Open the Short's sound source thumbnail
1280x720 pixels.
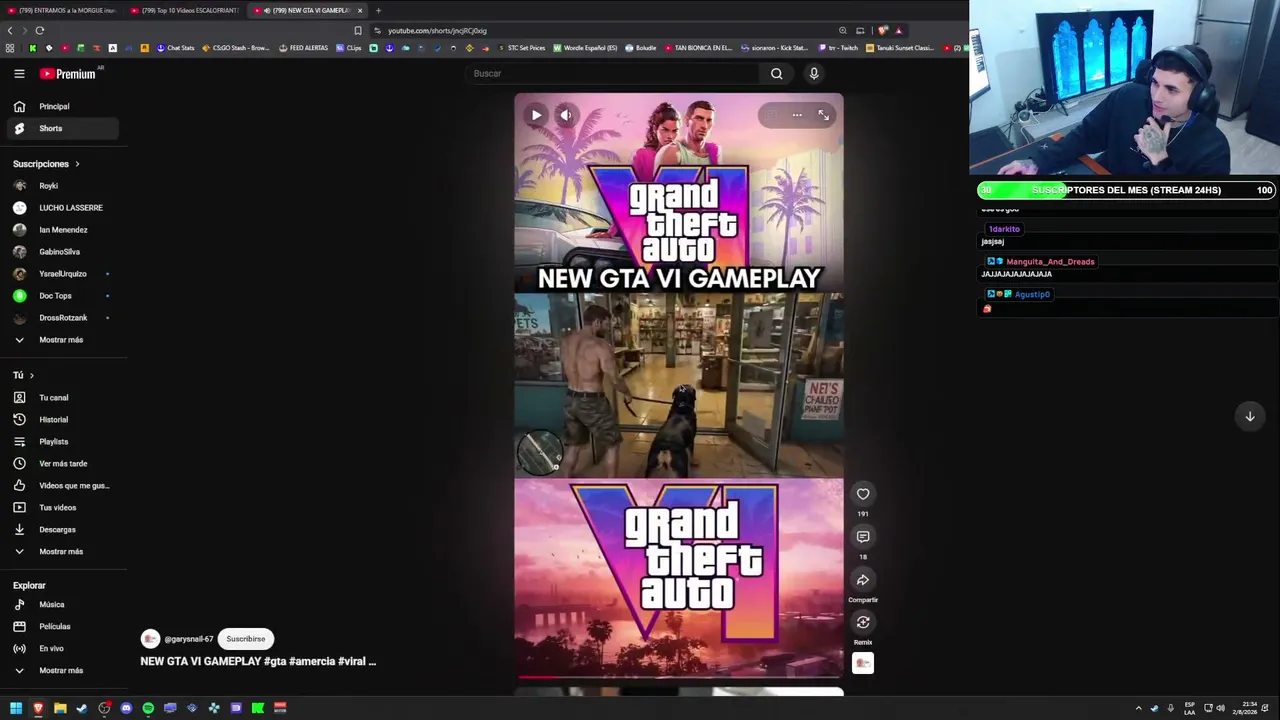[x=863, y=663]
